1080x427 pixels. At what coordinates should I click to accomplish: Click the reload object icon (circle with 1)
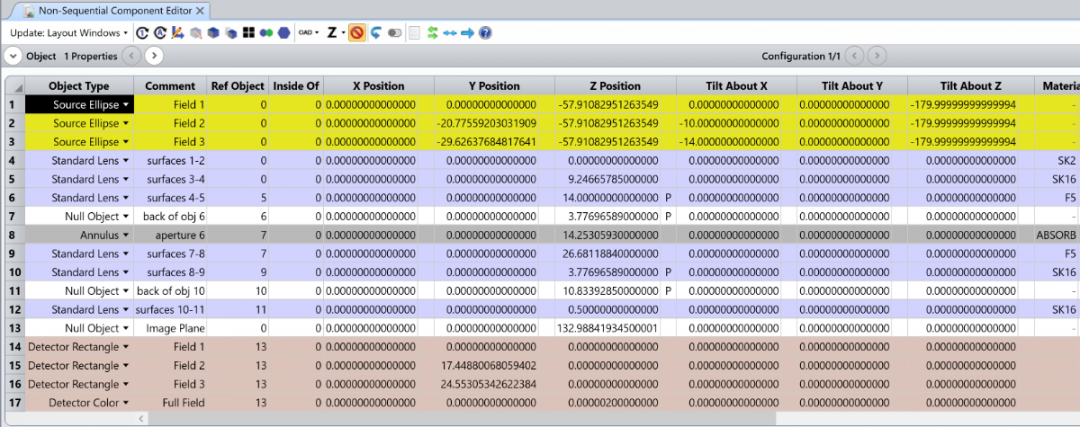coord(143,32)
